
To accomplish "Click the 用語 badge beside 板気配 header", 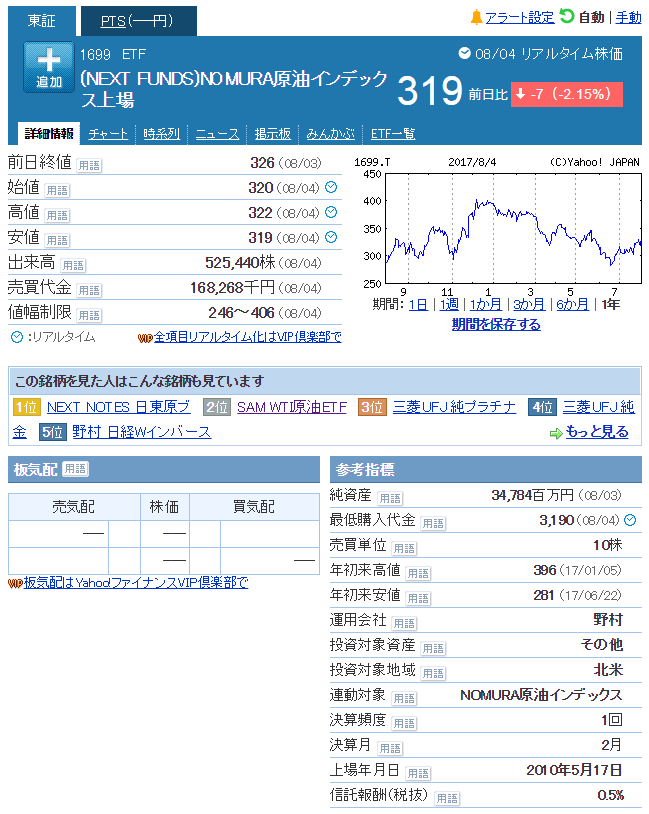I will pyautogui.click(x=76, y=469).
